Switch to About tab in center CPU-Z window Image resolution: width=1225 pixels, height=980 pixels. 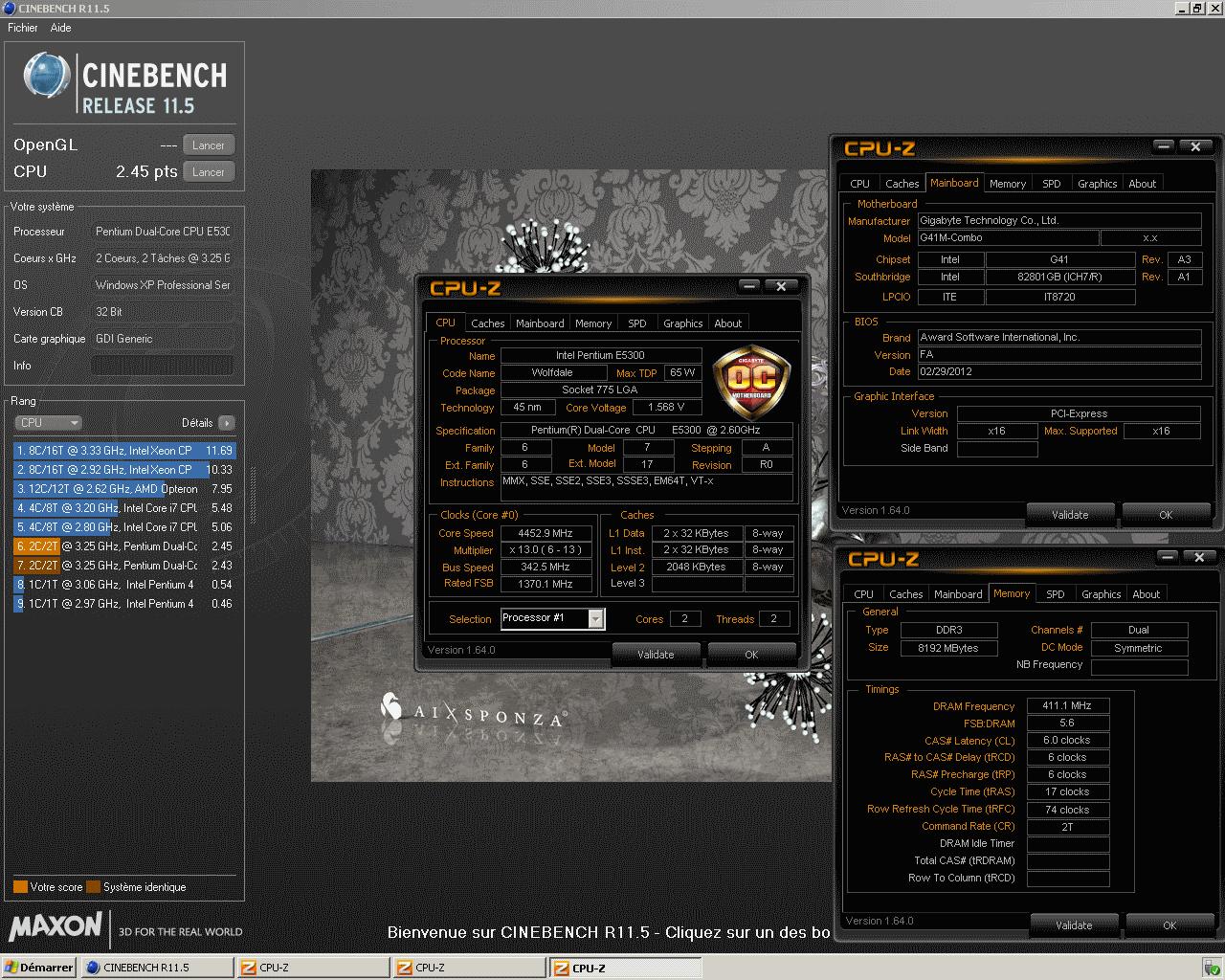tap(728, 323)
